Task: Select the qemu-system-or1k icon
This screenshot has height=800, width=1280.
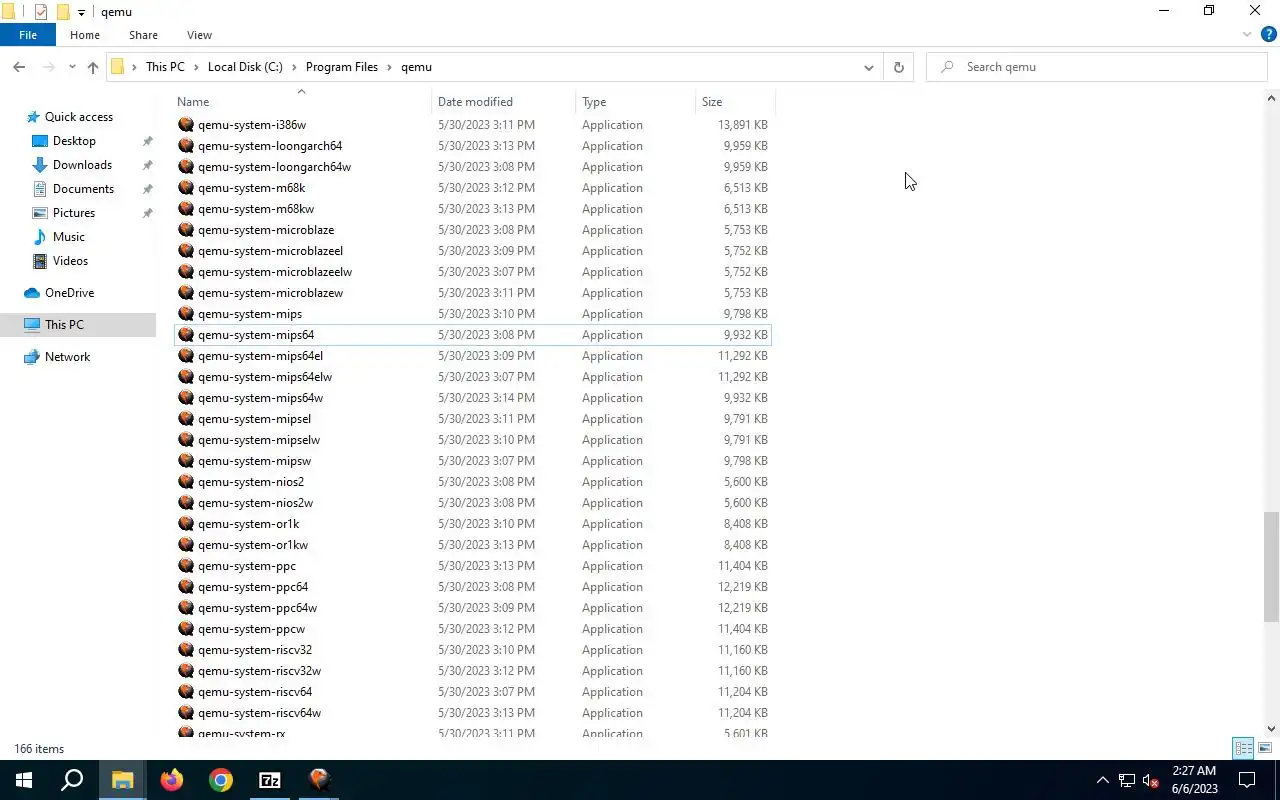Action: 185,524
